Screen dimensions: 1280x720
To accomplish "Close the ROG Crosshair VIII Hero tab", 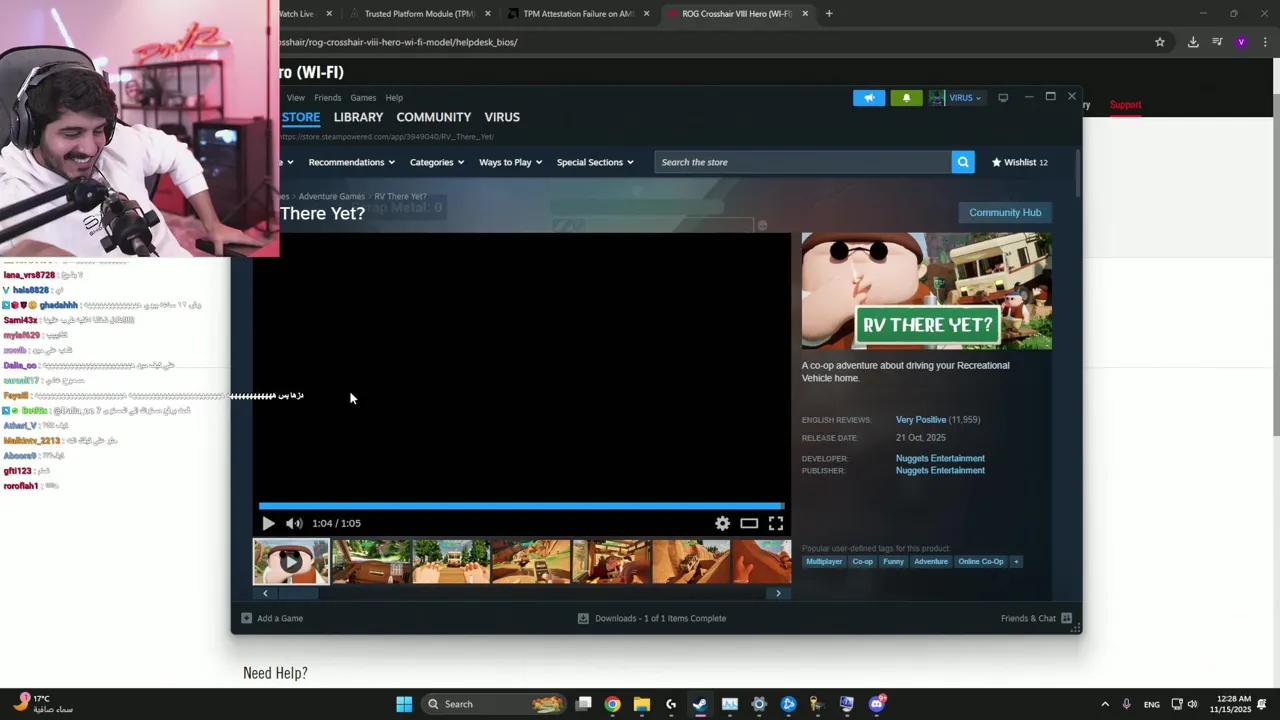I will (805, 14).
